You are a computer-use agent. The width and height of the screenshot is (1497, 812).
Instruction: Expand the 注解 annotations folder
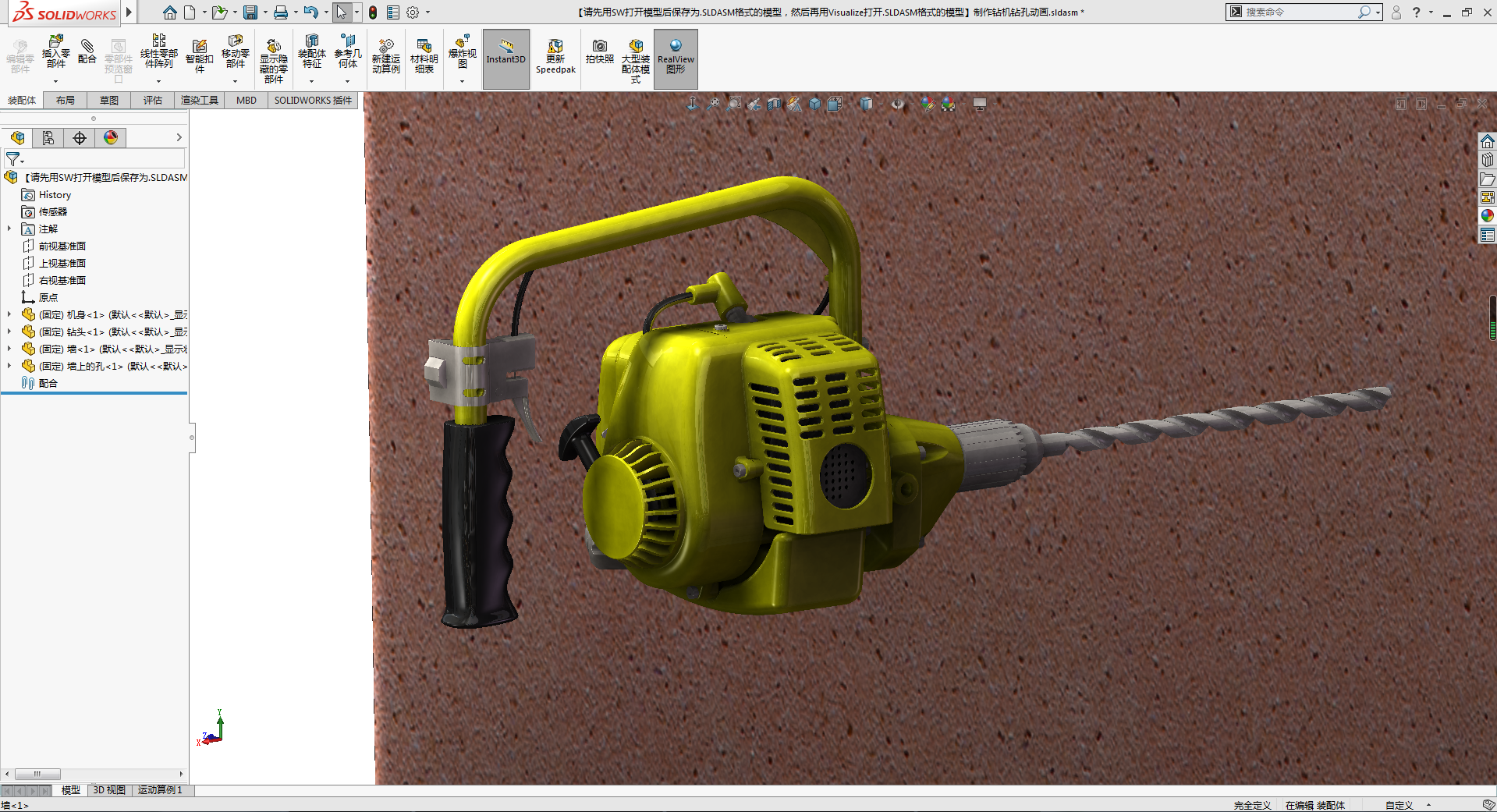[9, 229]
